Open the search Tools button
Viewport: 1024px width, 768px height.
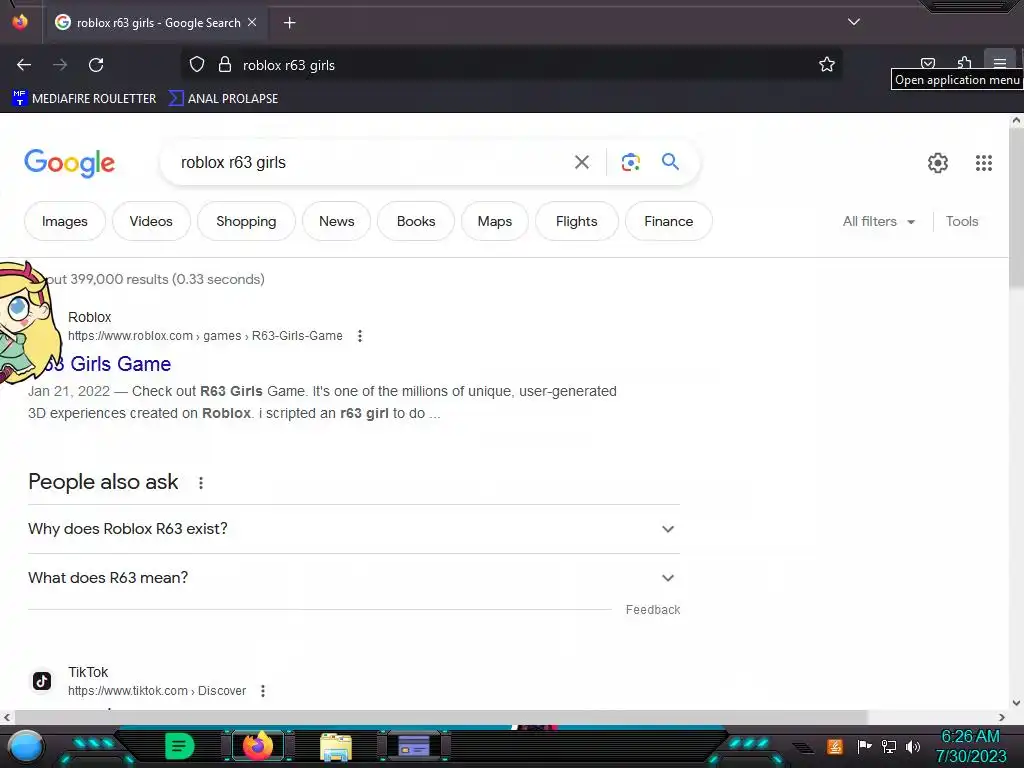click(x=962, y=221)
